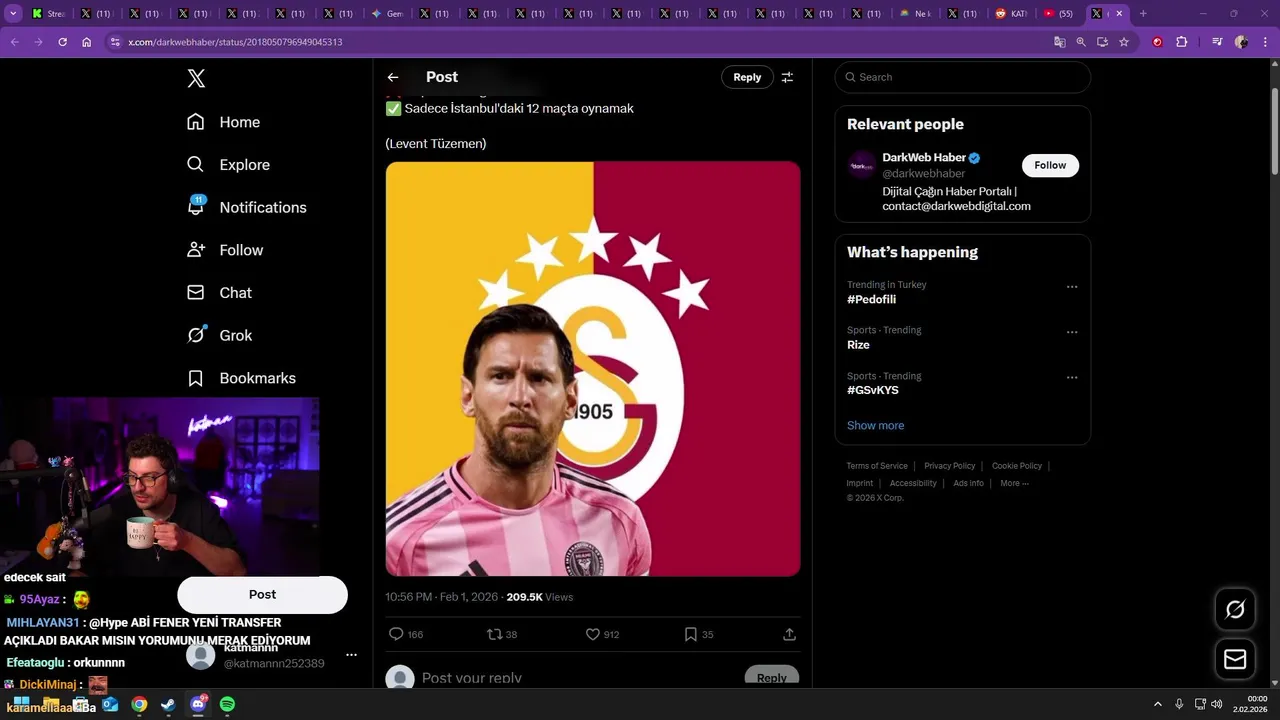Switch to the Gemini tab
The height and width of the screenshot is (720, 1280).
(386, 13)
